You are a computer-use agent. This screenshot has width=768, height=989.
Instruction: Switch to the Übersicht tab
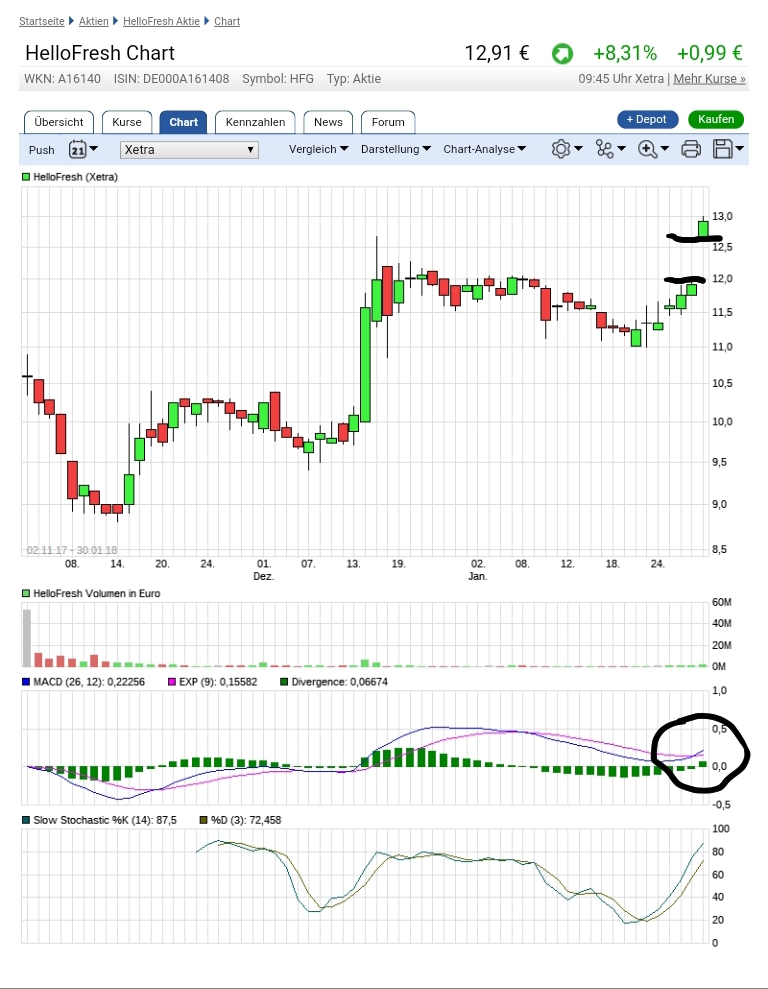coord(59,122)
